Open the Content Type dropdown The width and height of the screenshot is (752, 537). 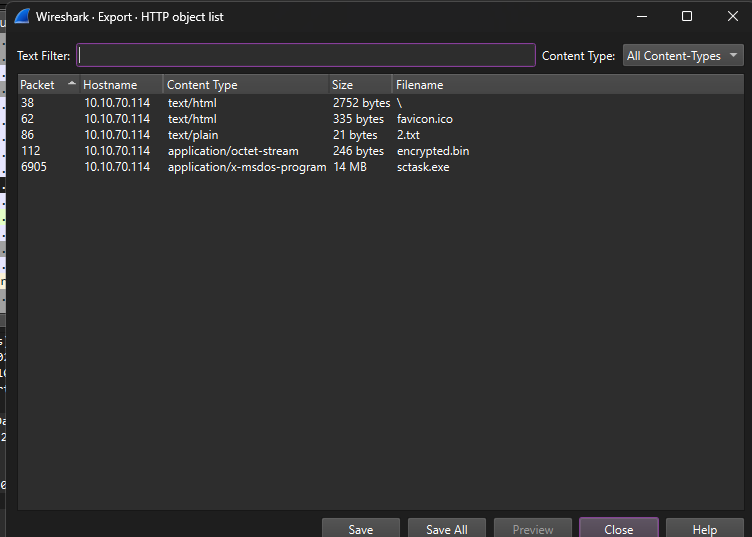point(683,56)
